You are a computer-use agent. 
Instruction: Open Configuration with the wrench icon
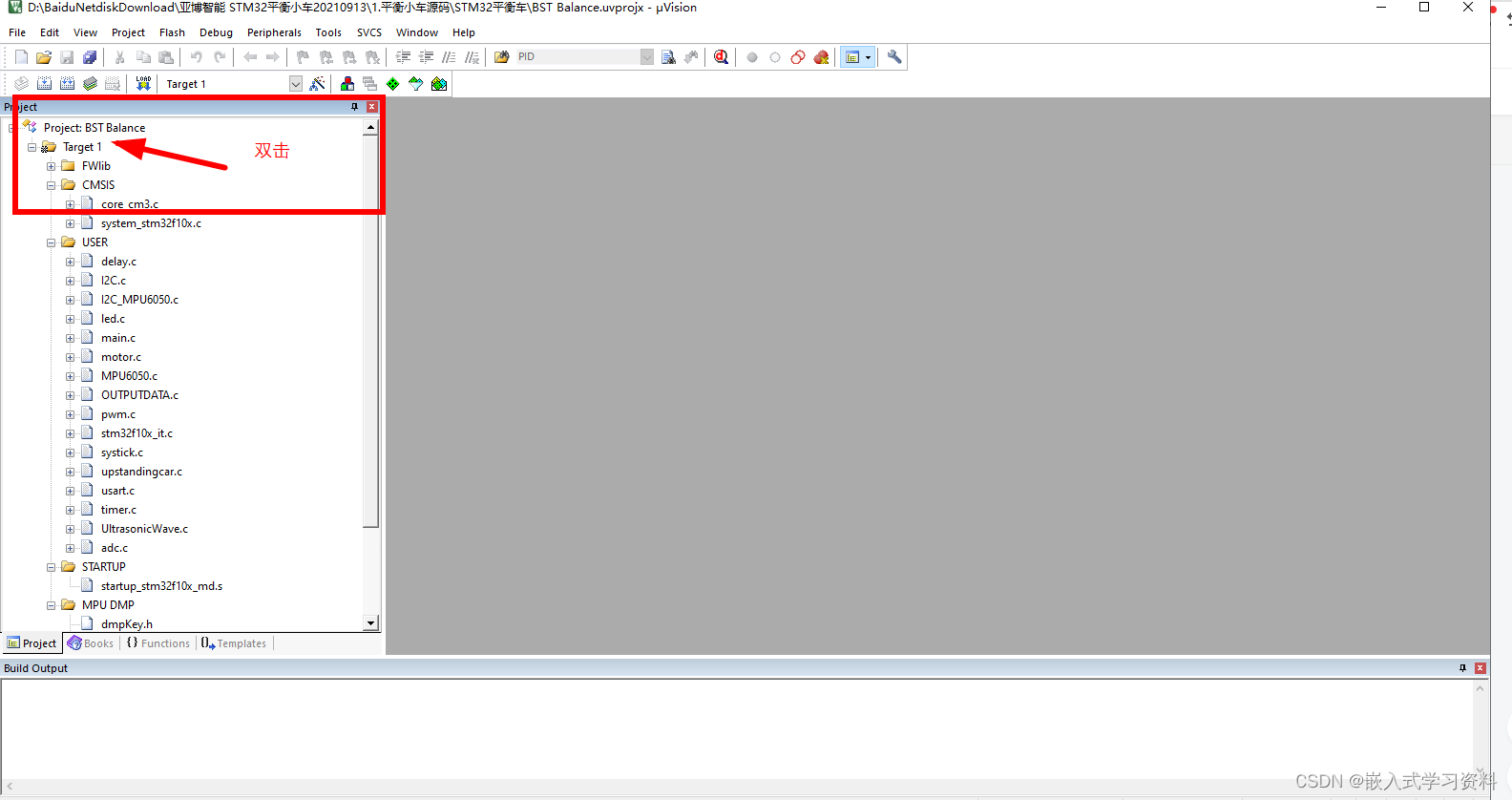click(894, 57)
